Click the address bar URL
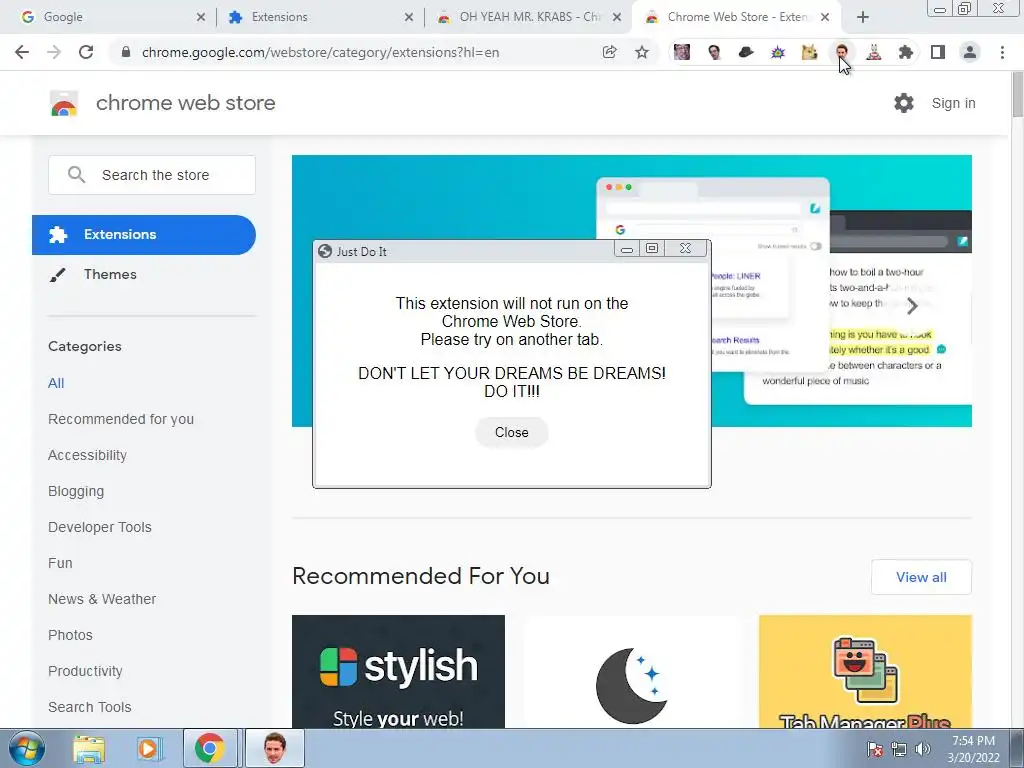 [320, 52]
